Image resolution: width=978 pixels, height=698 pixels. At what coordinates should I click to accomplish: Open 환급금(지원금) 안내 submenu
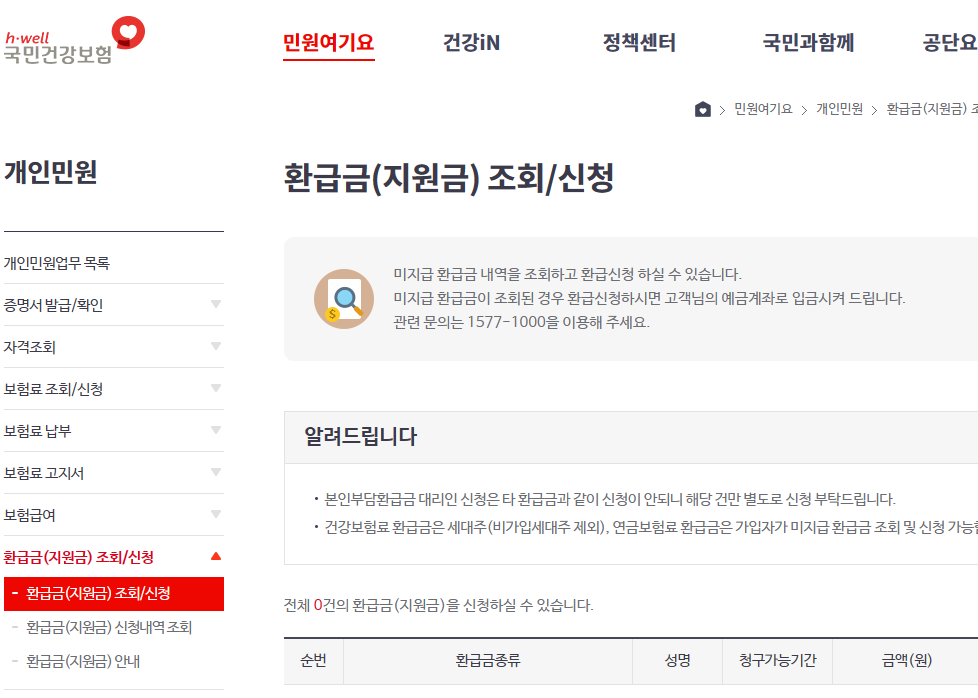[x=83, y=661]
